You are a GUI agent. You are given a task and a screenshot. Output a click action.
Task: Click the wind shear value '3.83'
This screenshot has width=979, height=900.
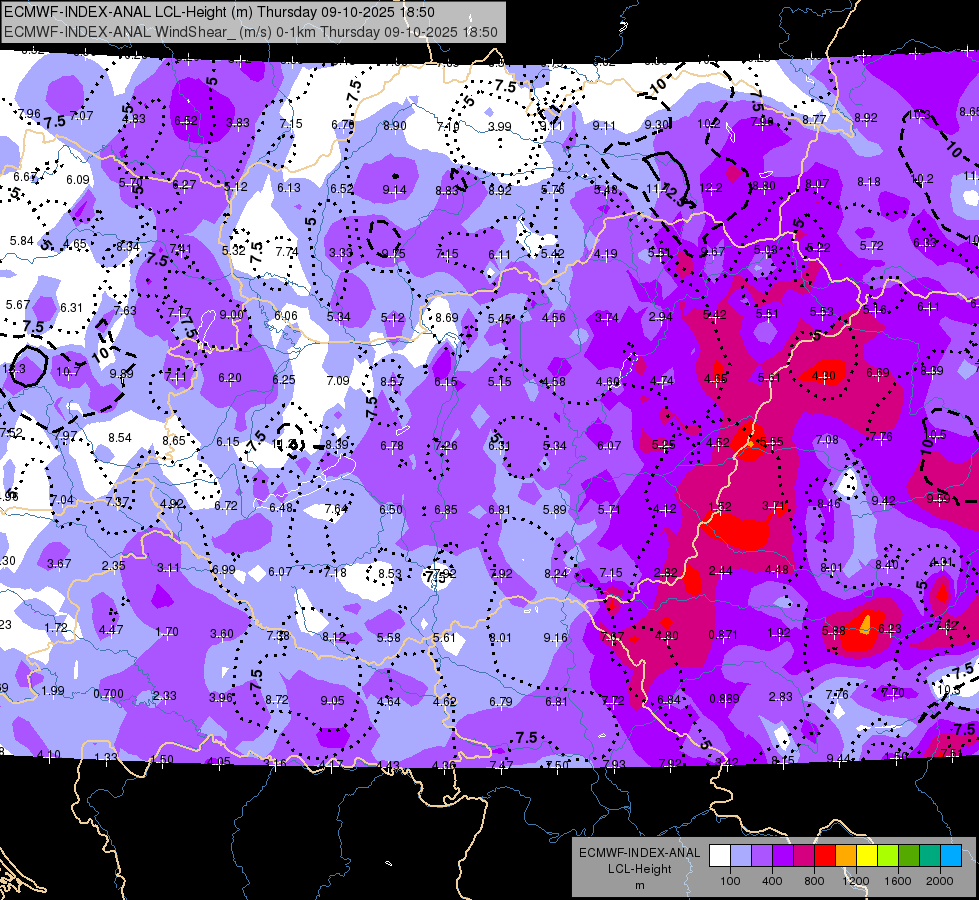pos(238,123)
